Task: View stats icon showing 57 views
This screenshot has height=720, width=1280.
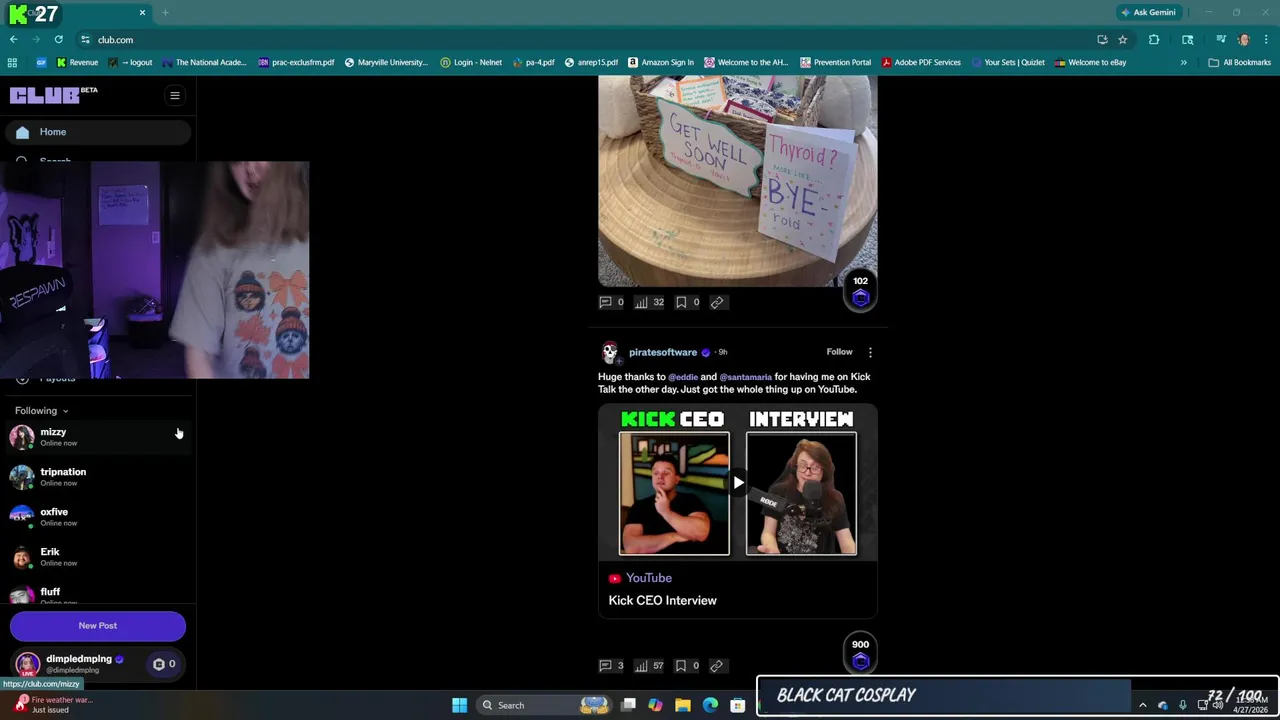Action: point(650,666)
